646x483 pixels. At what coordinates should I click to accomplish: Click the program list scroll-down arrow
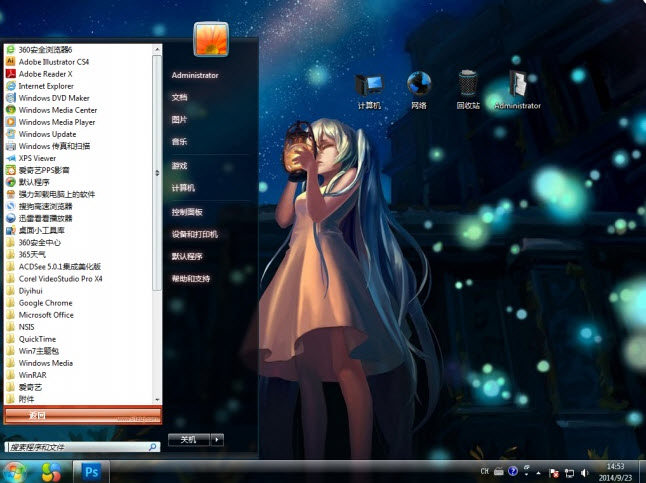(157, 399)
